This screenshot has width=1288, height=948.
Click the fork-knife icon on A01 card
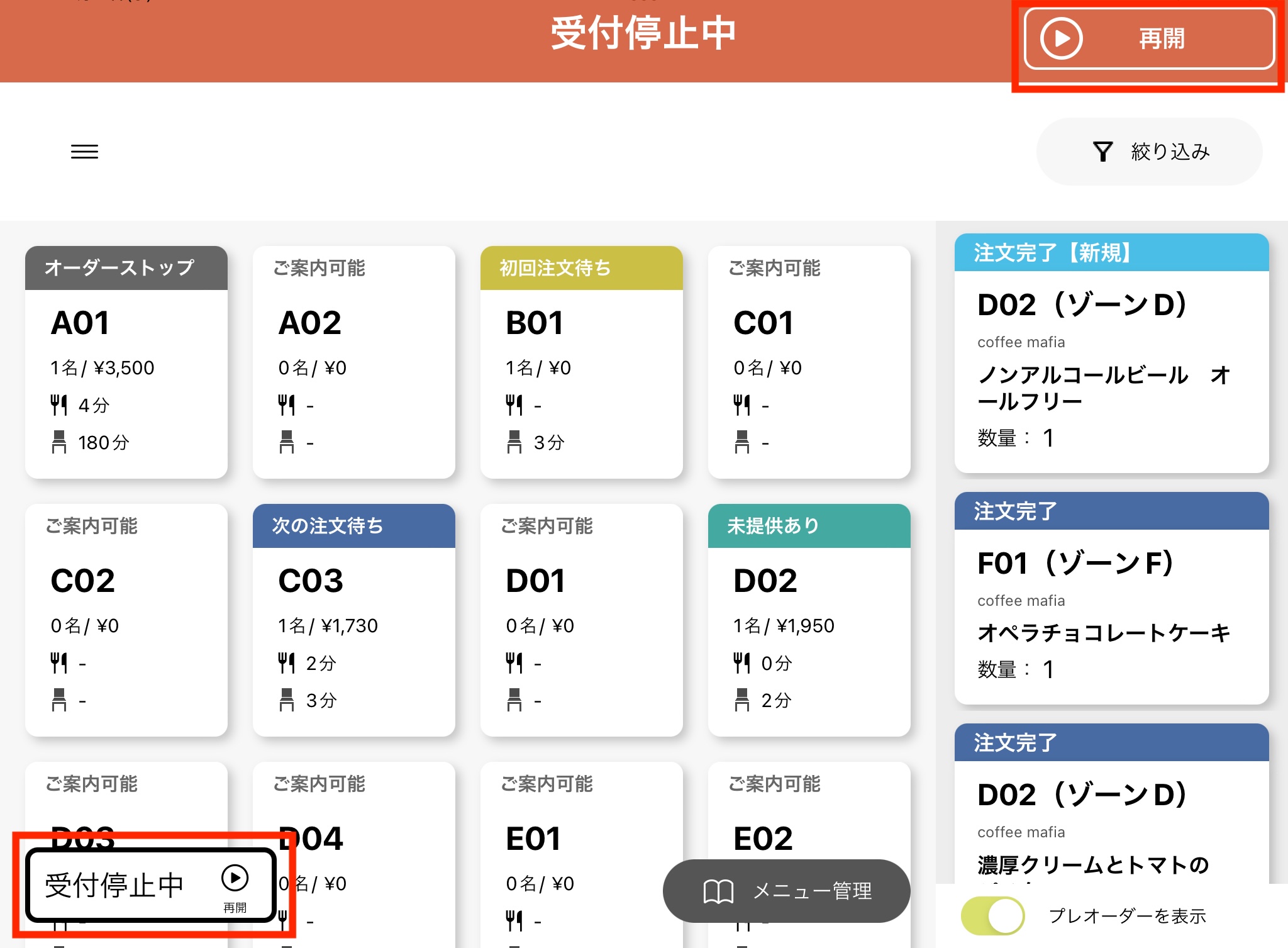58,405
